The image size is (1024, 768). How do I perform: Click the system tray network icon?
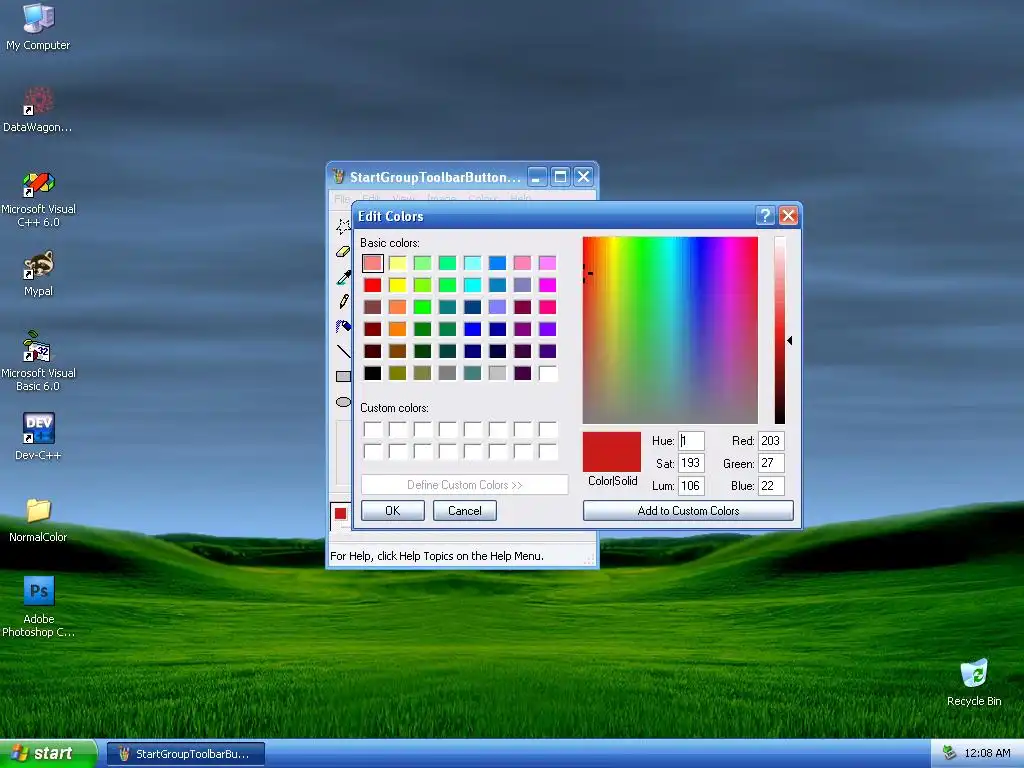pyautogui.click(x=949, y=753)
